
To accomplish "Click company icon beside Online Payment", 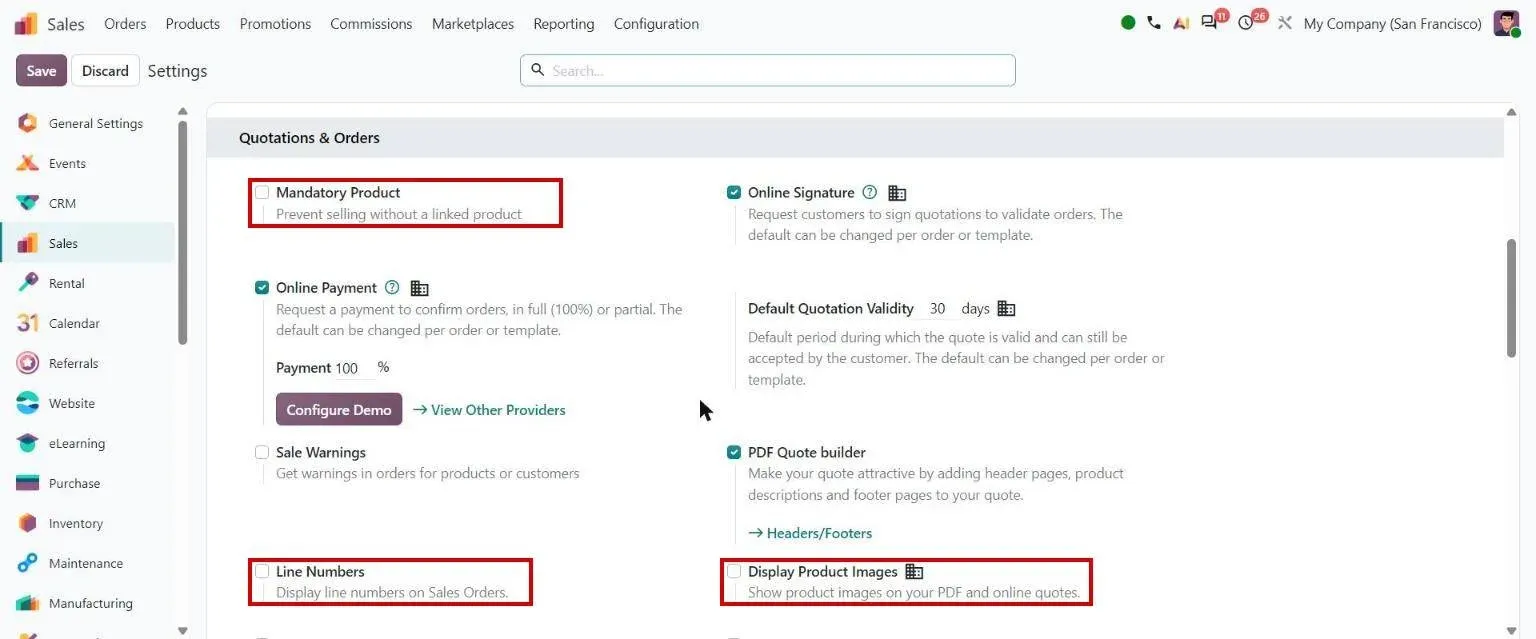I will point(420,288).
